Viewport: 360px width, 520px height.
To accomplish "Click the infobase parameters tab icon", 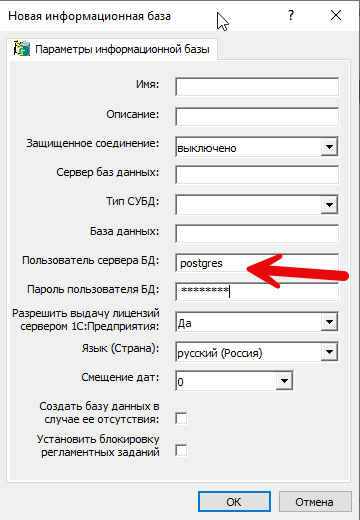I will (22, 49).
